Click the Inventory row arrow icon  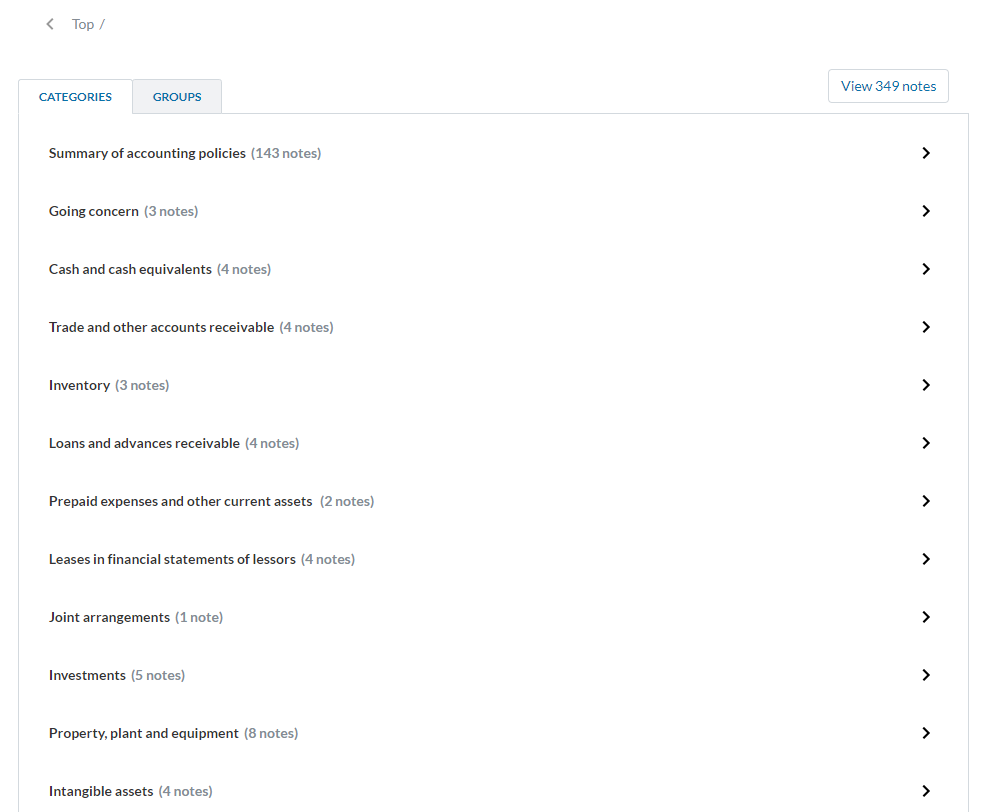pos(925,385)
